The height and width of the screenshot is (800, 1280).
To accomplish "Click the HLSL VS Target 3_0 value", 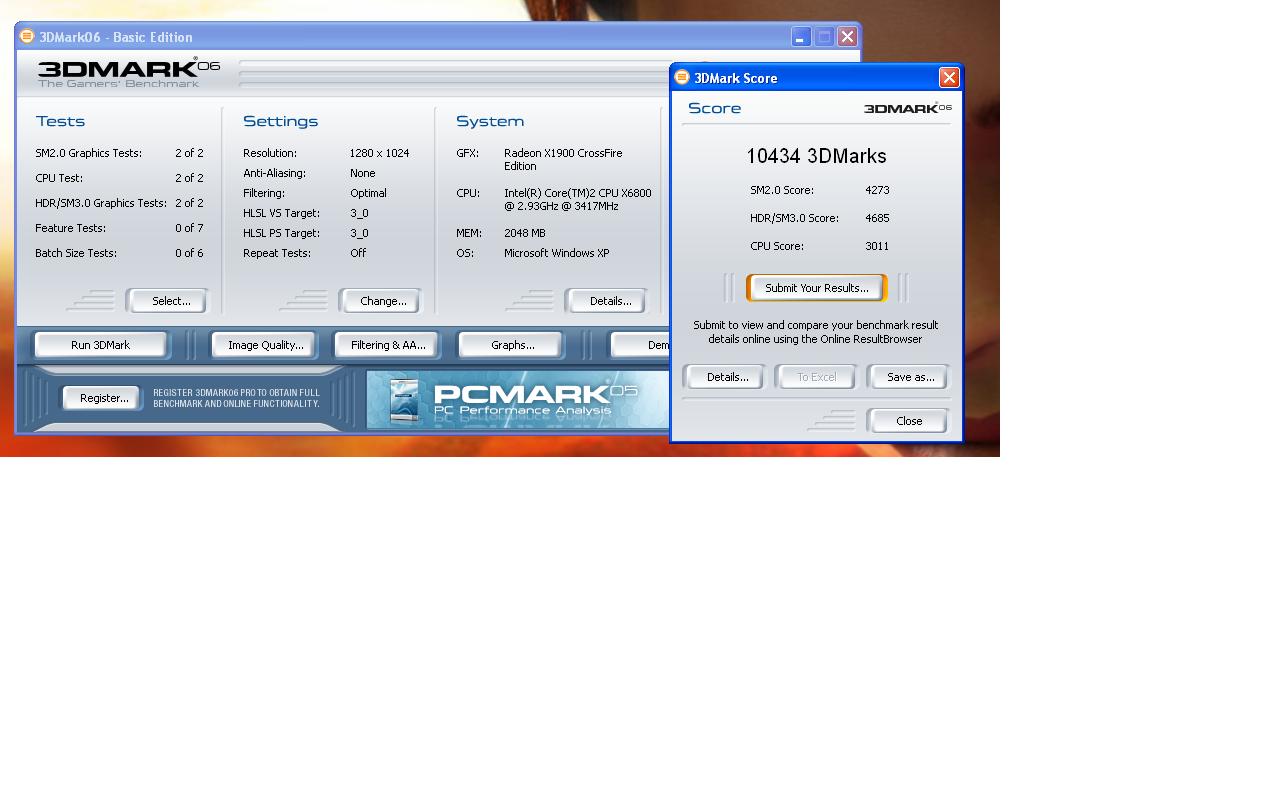I will pyautogui.click(x=358, y=213).
